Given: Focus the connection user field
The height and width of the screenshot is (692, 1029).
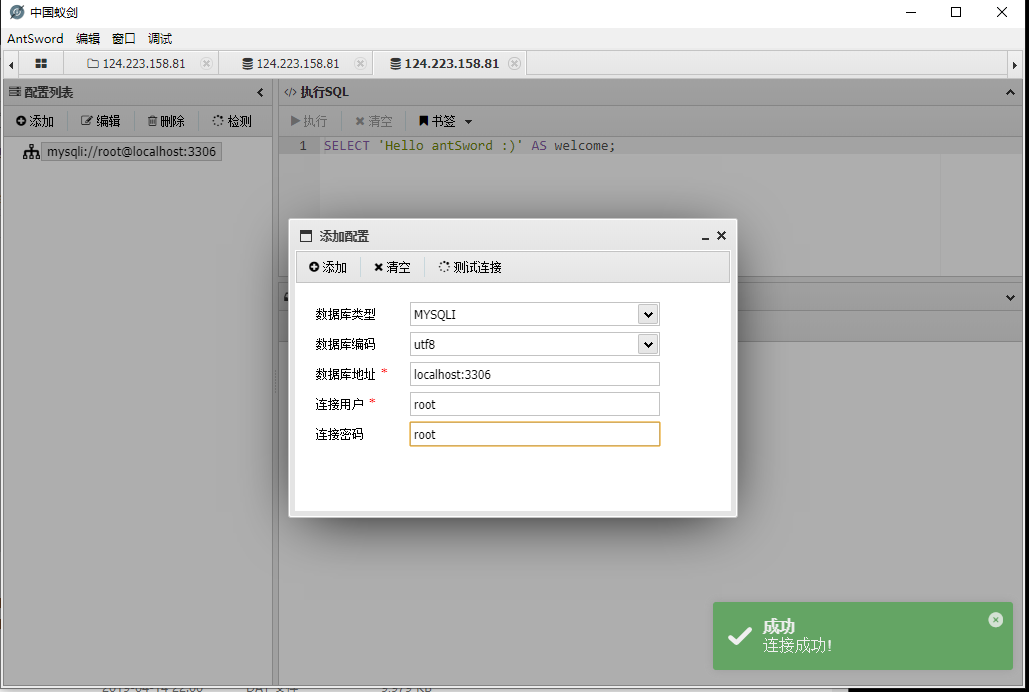Looking at the screenshot, I should click(x=534, y=404).
